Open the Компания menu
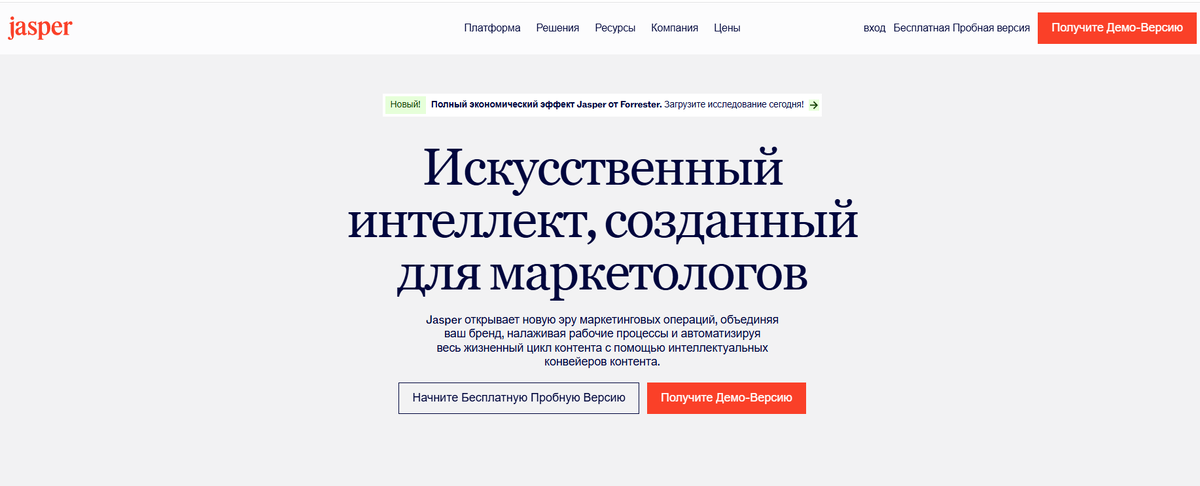1200x486 pixels. (x=674, y=28)
